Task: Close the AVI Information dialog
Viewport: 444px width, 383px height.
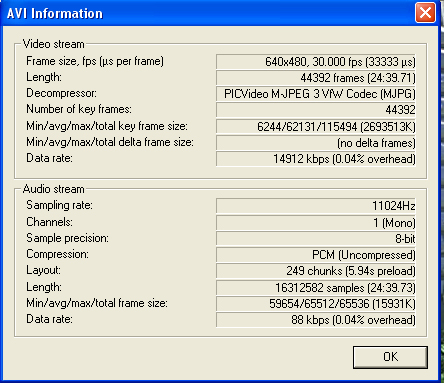Action: pyautogui.click(x=425, y=13)
